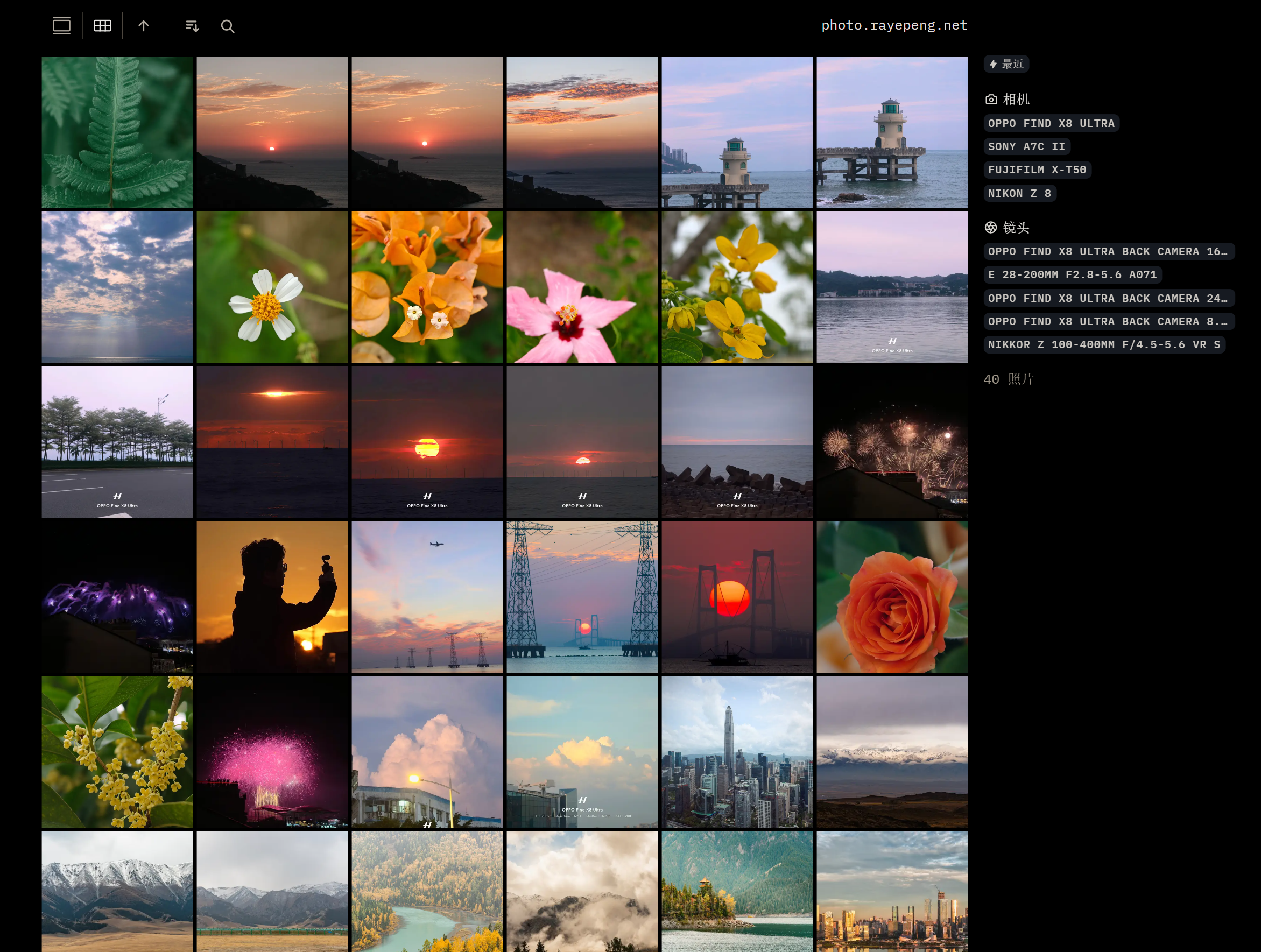Click the aperture icon beside 镜头
The image size is (1261, 952).
point(991,228)
